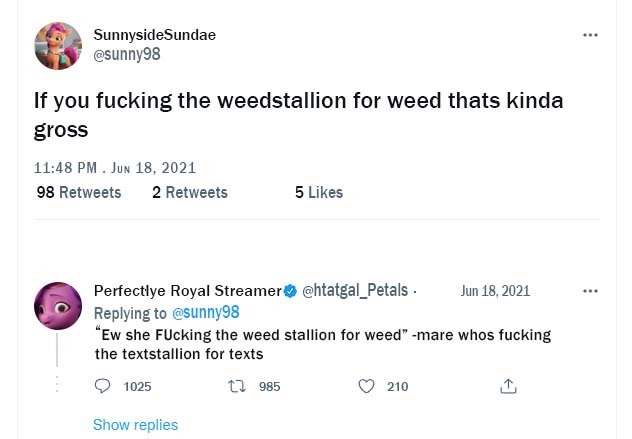Click the retweet arrows icon
The width and height of the screenshot is (632, 439).
click(239, 386)
